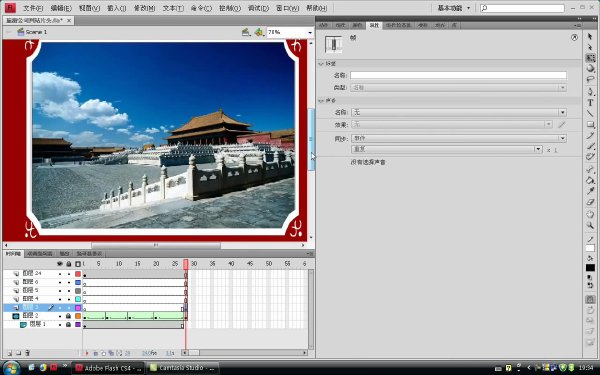Unlock layer 1 via its lock icon

69,324
